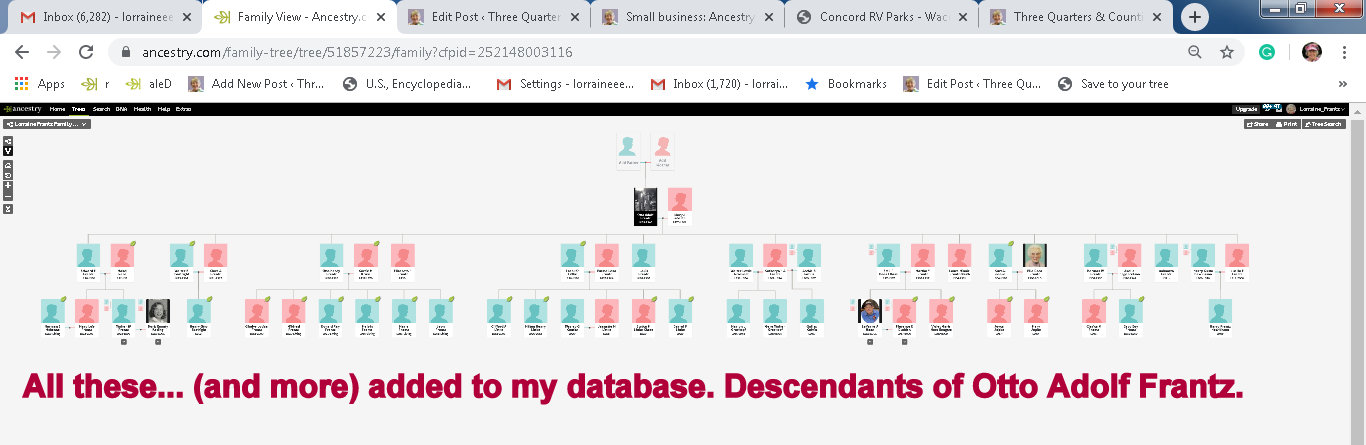Expand hidden bookmarks overflow chevron
The width and height of the screenshot is (1366, 445).
[1343, 84]
